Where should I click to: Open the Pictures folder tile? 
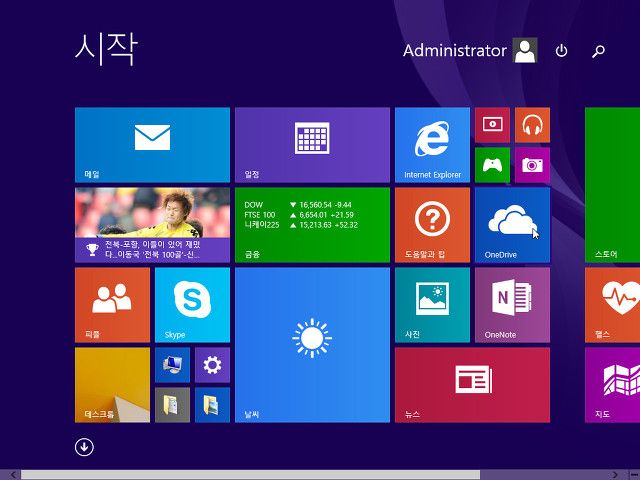[212, 405]
